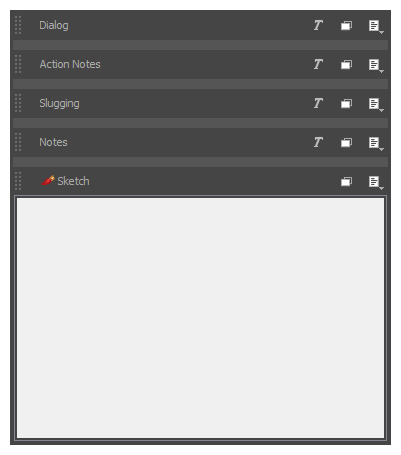Click the text formatting icon for Action Notes
Image resolution: width=401 pixels, height=455 pixels.
[x=318, y=64]
